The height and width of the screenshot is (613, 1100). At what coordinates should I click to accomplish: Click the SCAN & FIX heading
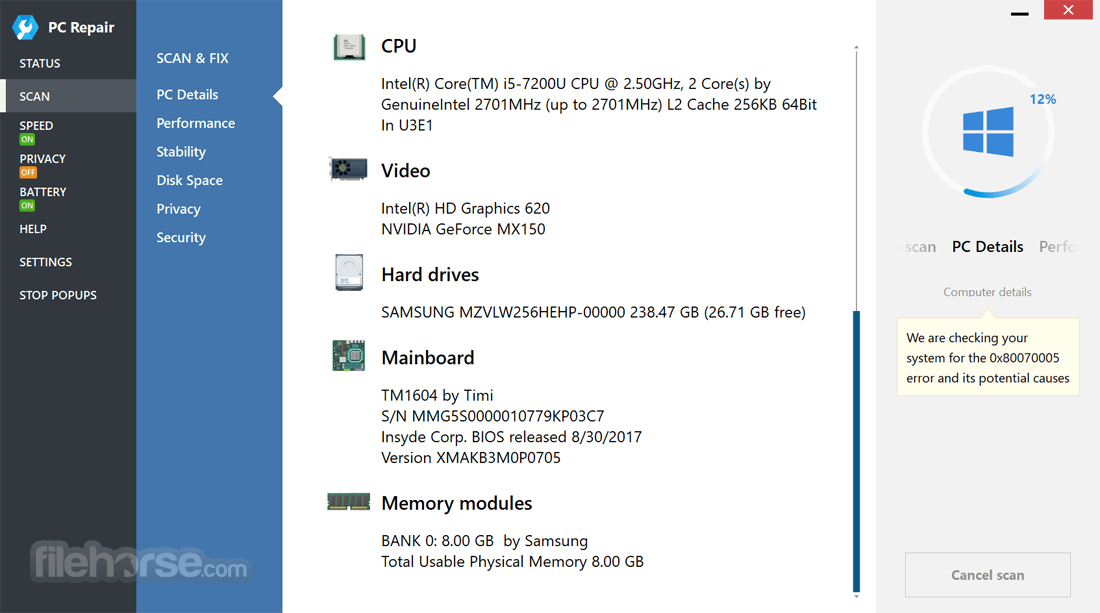coord(192,58)
